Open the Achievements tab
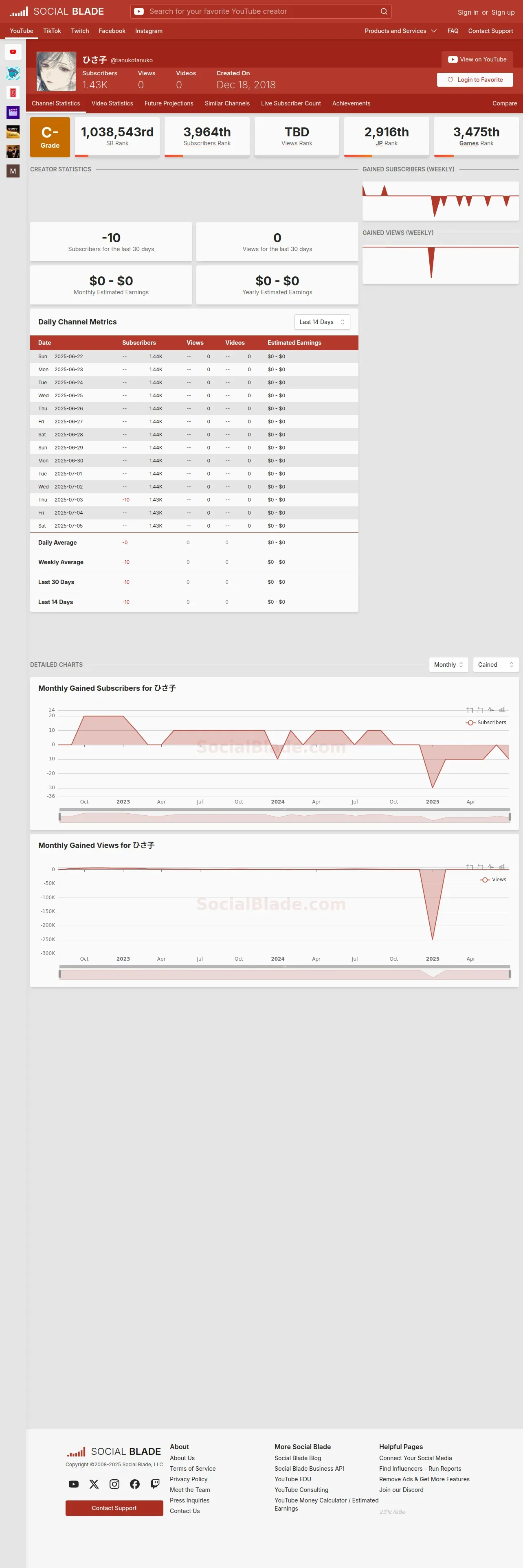Screen dimensions: 523x1568 (351, 103)
